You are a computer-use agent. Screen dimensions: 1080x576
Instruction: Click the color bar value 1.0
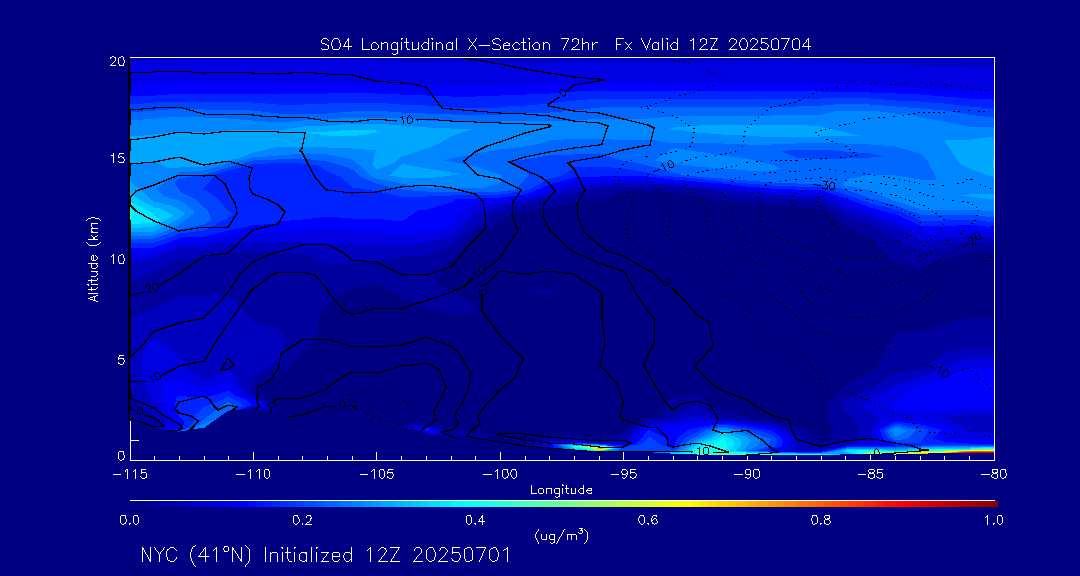tap(994, 520)
